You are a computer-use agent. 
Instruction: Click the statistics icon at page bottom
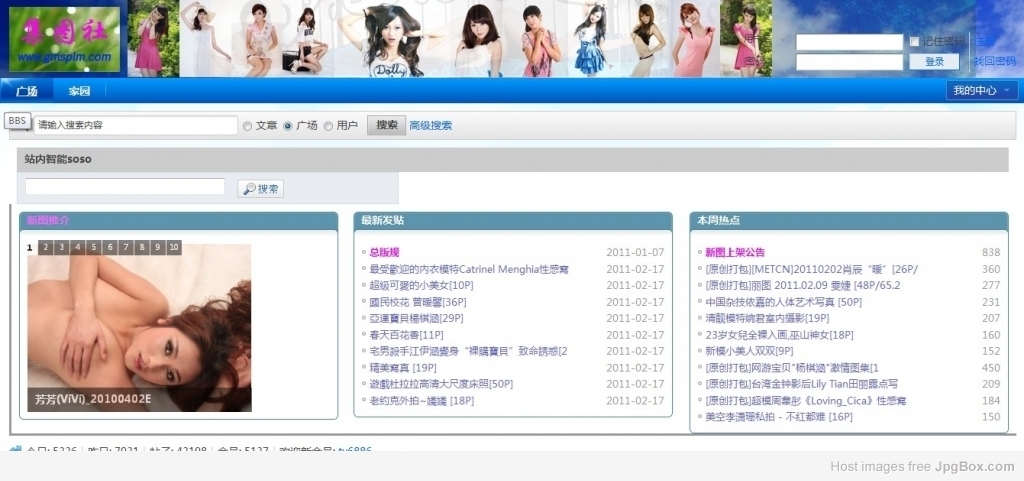coord(15,451)
